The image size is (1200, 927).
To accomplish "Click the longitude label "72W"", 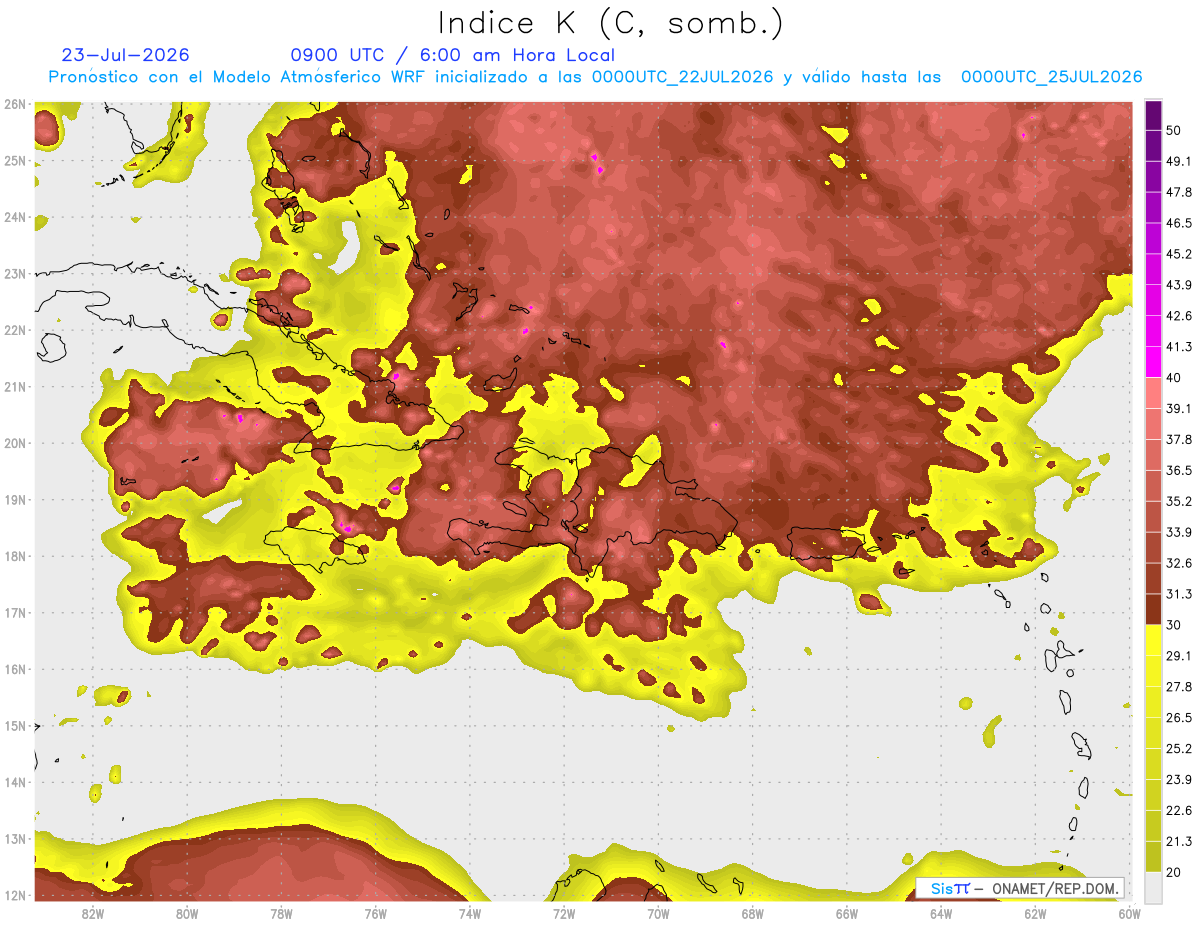I will [x=564, y=913].
